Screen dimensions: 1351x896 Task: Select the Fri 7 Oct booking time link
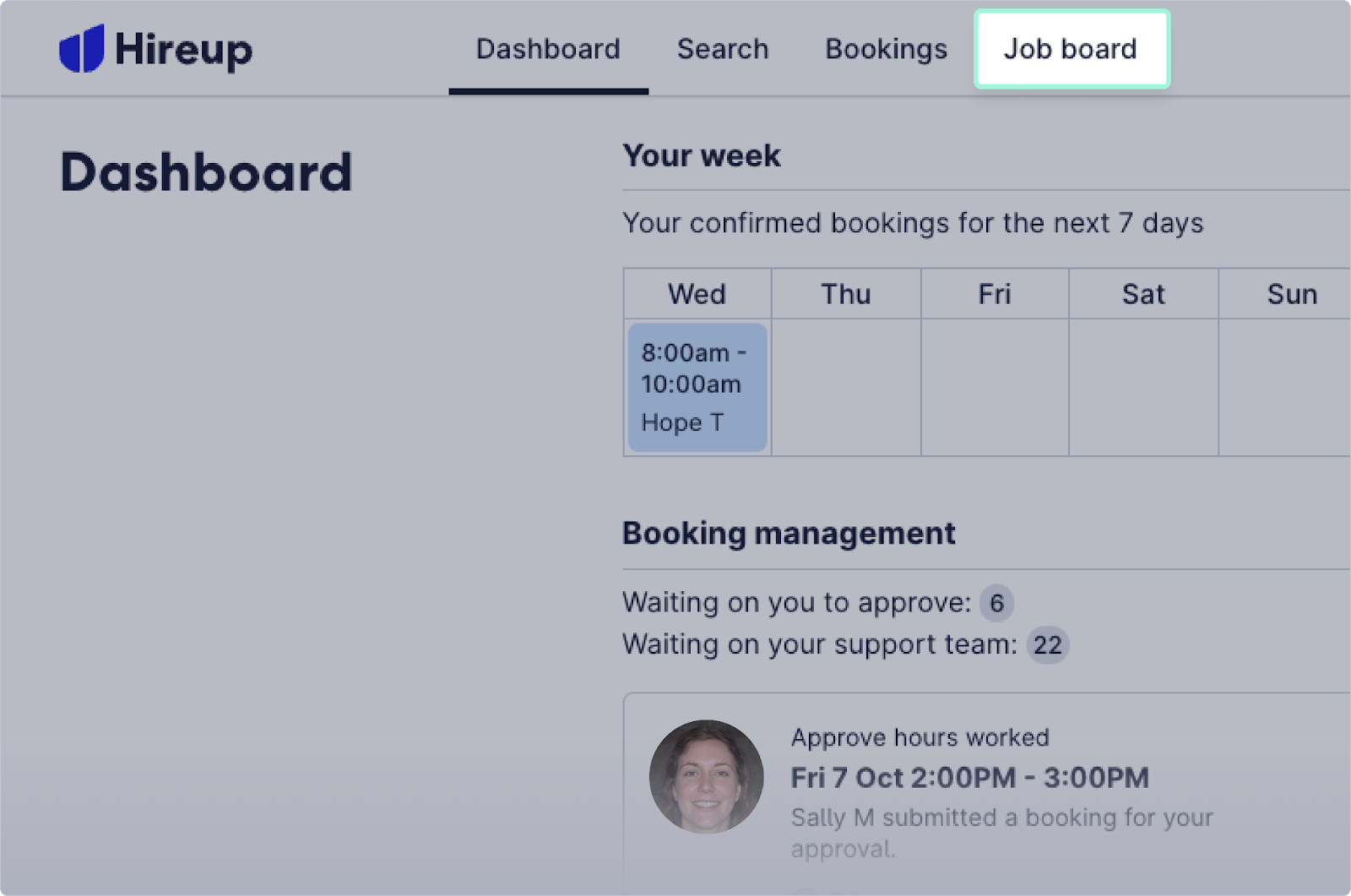click(969, 777)
